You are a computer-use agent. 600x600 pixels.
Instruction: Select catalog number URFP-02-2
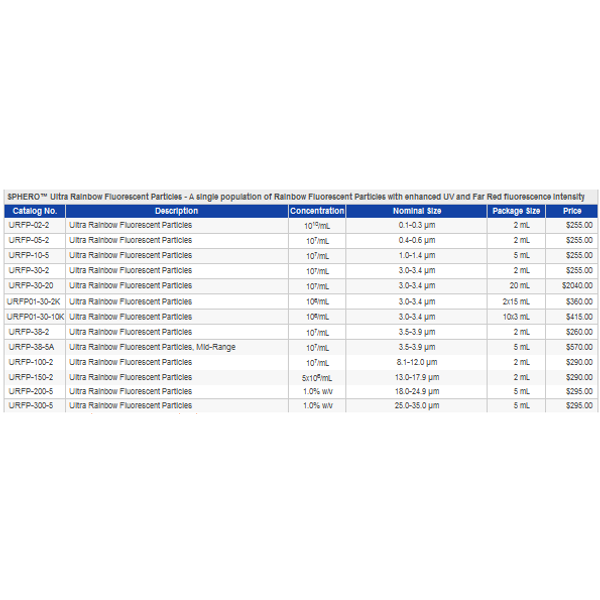point(29,225)
